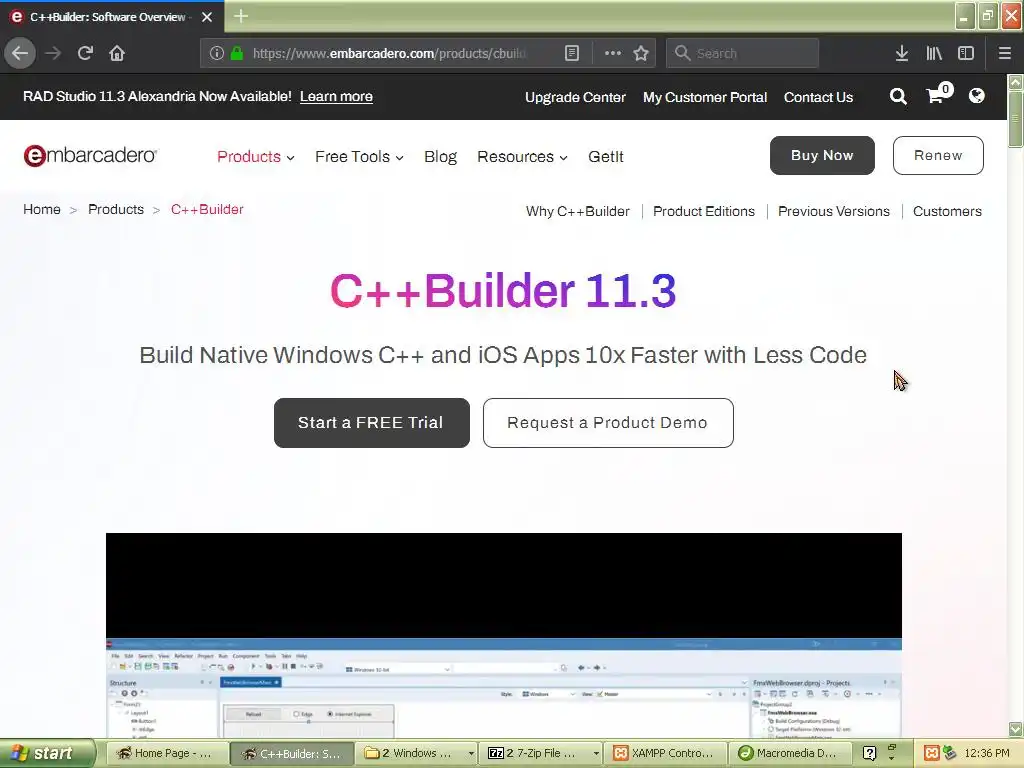Click the help question mark taskbar icon
The height and width of the screenshot is (768, 1024).
[x=869, y=753]
